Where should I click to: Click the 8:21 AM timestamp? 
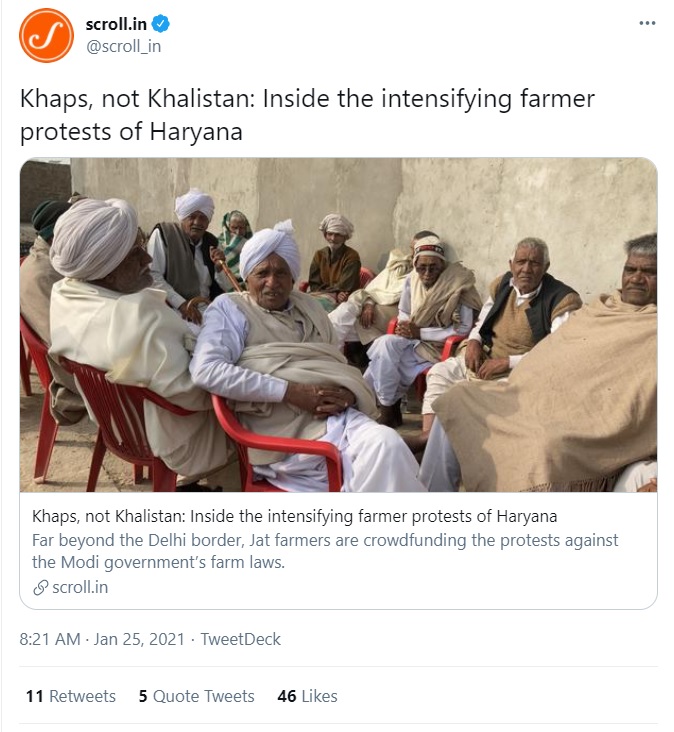[x=50, y=639]
